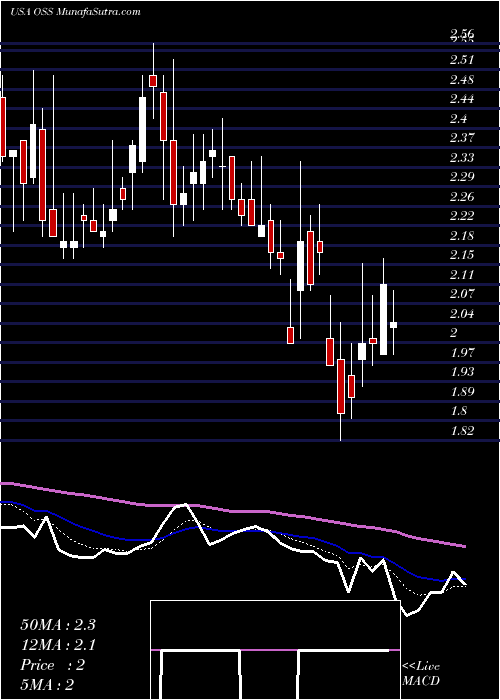Click the Price : 2 readout
Screen dimensions: 500x700
pyautogui.click(x=52, y=665)
